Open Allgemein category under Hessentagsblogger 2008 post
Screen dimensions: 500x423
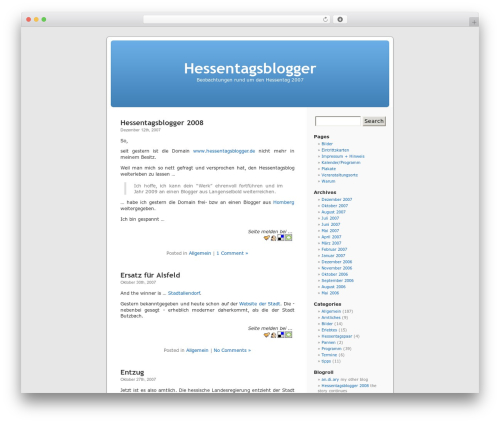[x=200, y=253]
